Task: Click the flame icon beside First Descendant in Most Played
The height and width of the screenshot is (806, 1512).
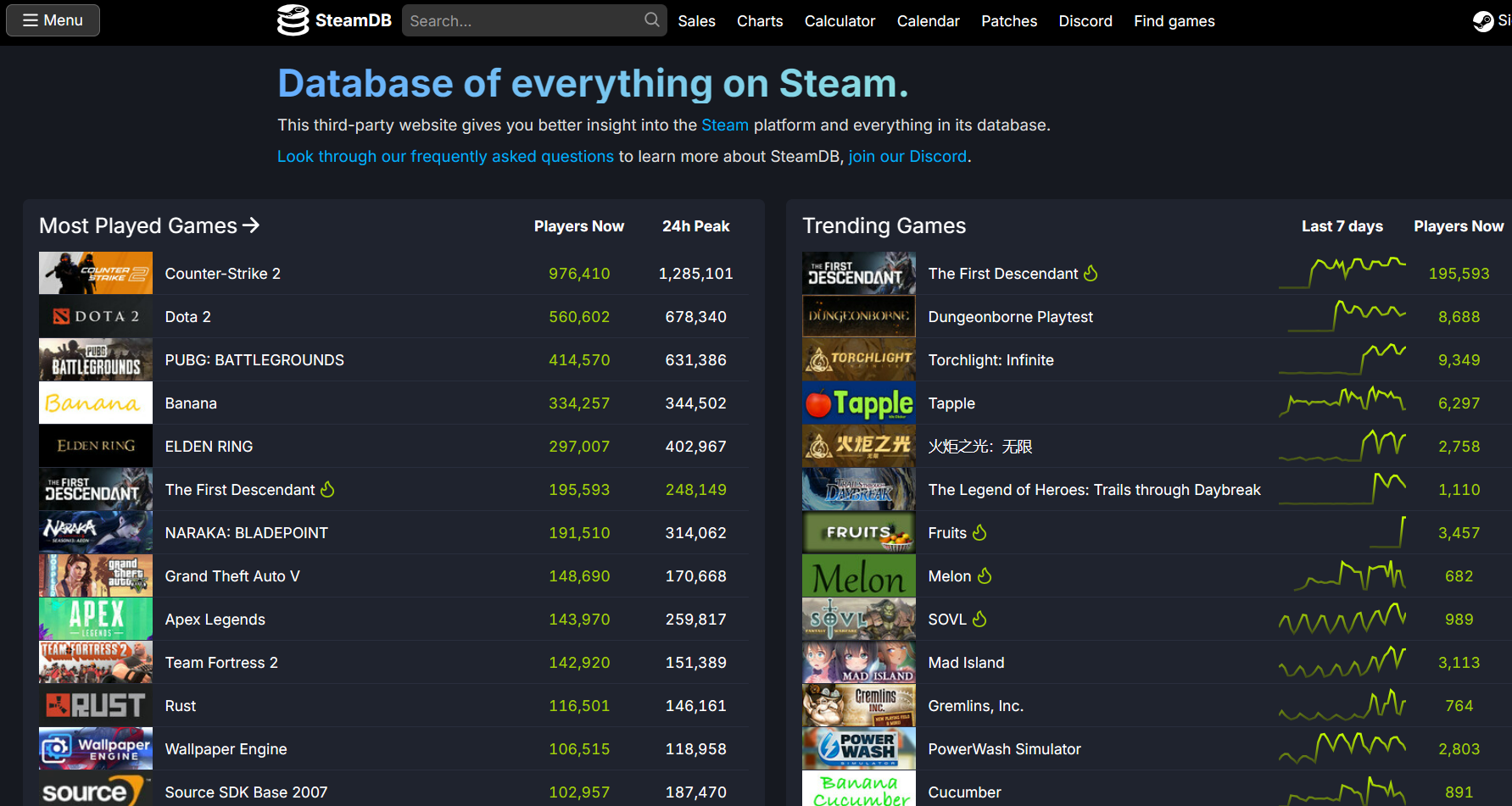Action: [x=327, y=489]
